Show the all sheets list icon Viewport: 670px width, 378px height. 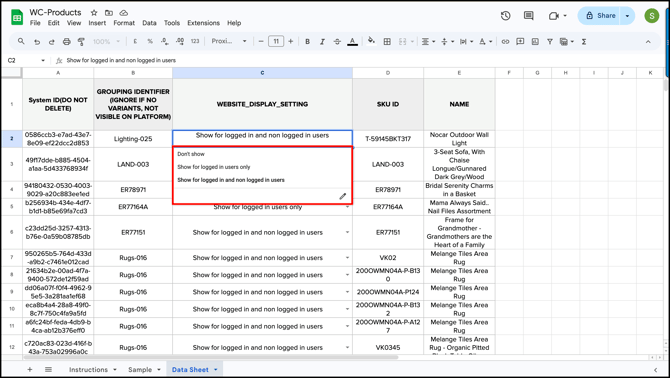click(x=48, y=369)
